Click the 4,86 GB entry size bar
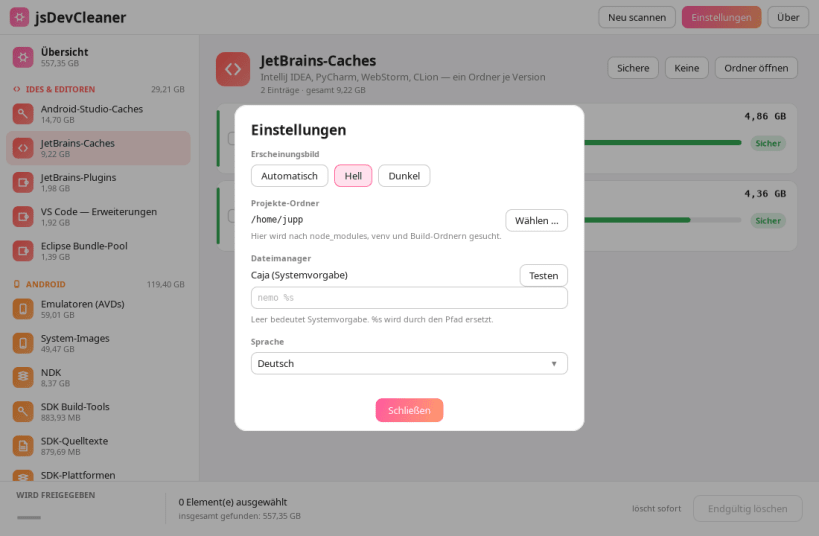This screenshot has height=536, width=819. (x=662, y=143)
